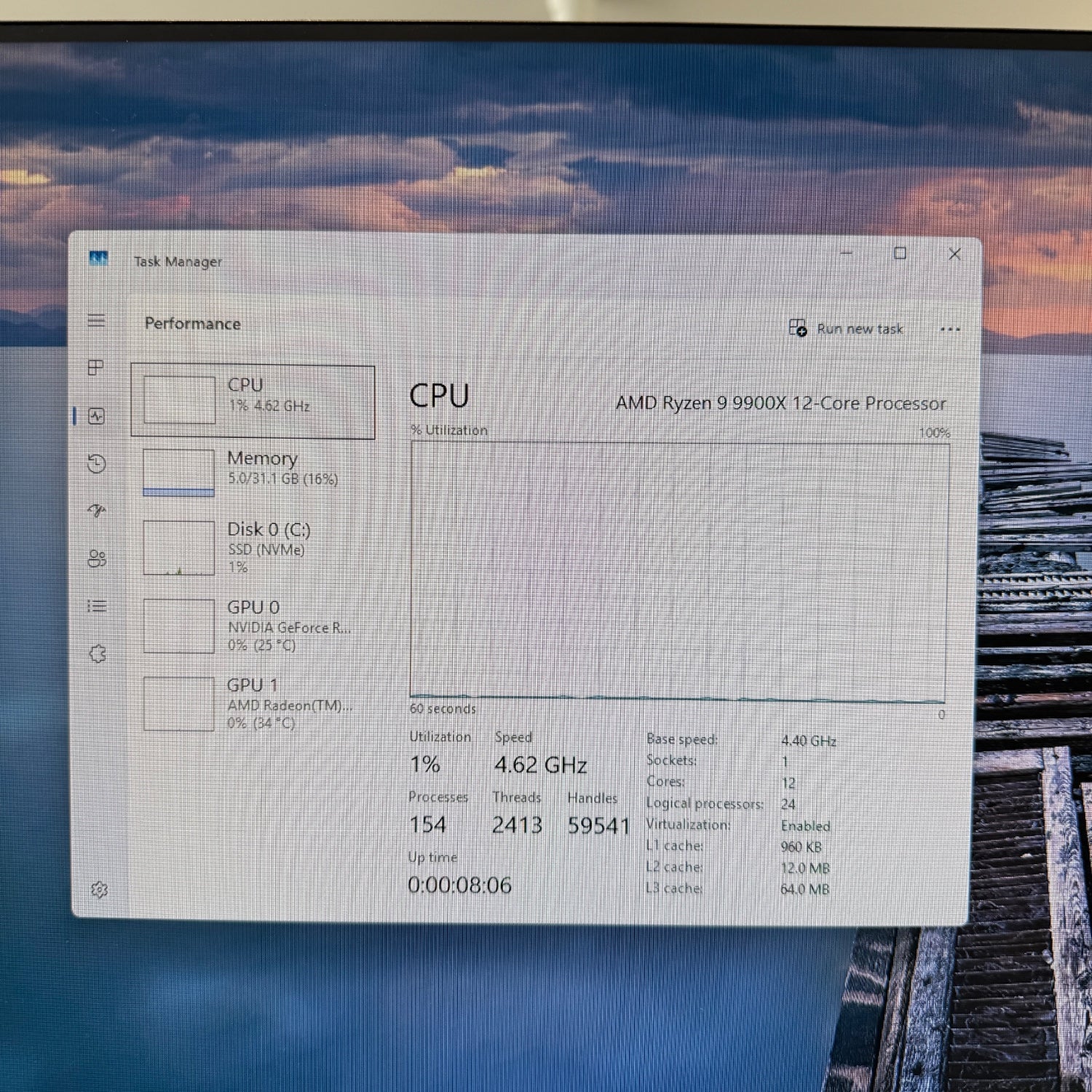Click the Task Manager window title text
The image size is (1092, 1092).
(x=178, y=261)
